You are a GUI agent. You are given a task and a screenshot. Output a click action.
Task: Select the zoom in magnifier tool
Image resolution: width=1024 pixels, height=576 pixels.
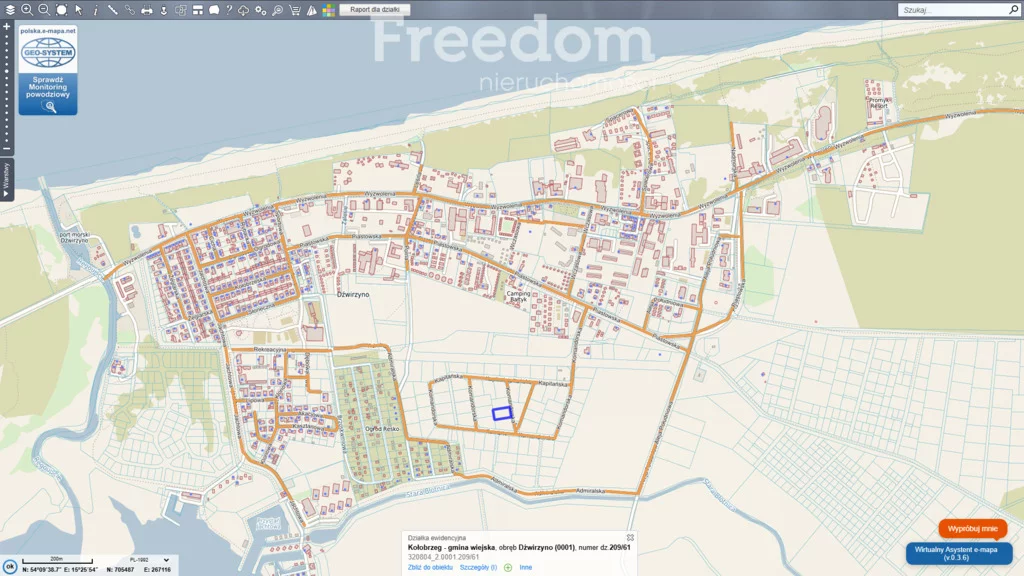point(27,9)
